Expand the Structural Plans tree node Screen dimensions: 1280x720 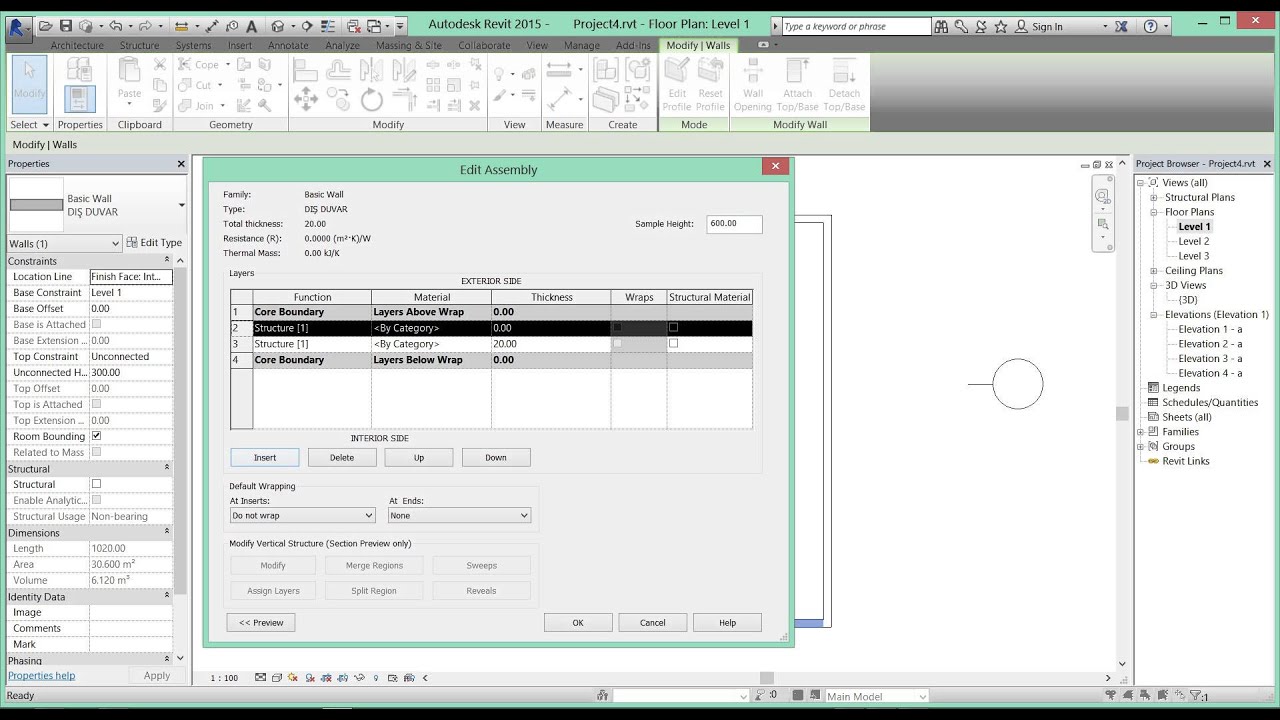tap(1153, 197)
